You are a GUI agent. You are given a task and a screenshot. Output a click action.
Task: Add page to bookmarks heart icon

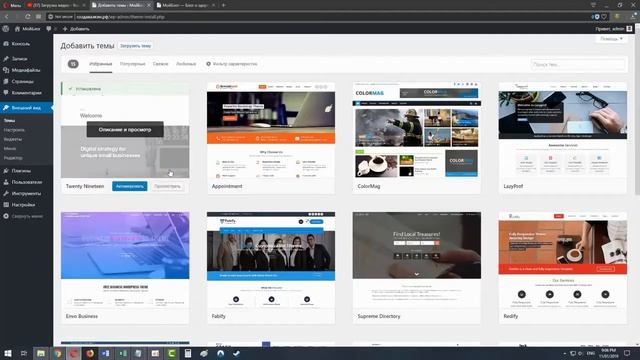click(604, 17)
